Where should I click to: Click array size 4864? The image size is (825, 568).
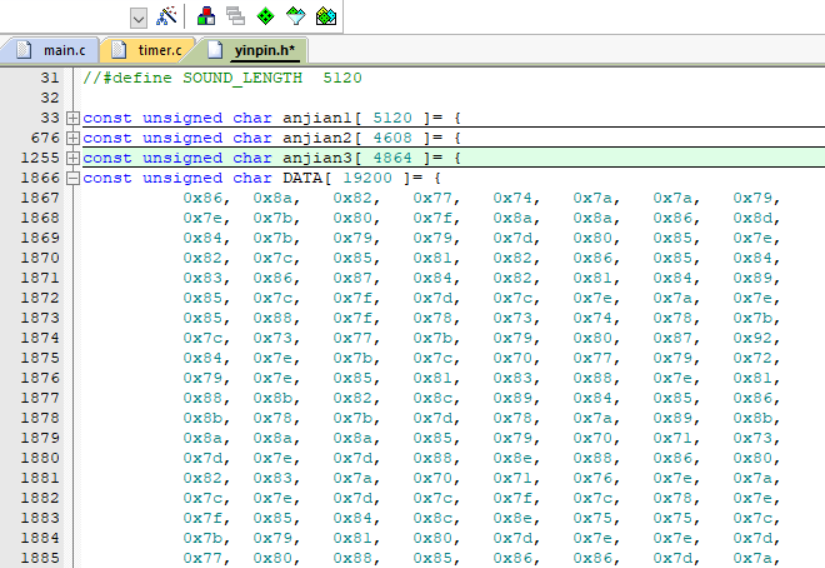(393, 158)
